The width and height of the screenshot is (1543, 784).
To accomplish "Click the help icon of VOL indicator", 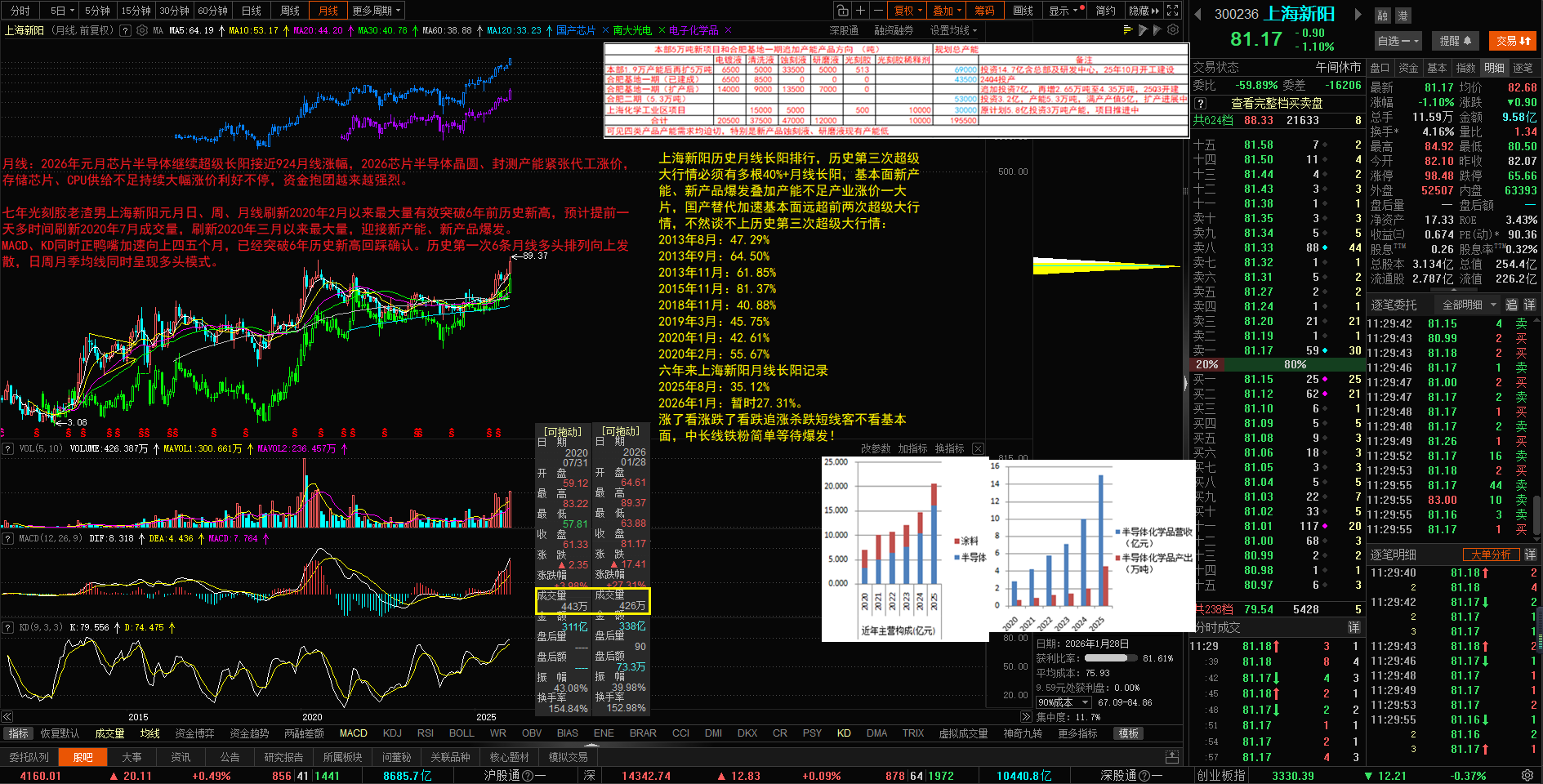I will tap(8, 448).
